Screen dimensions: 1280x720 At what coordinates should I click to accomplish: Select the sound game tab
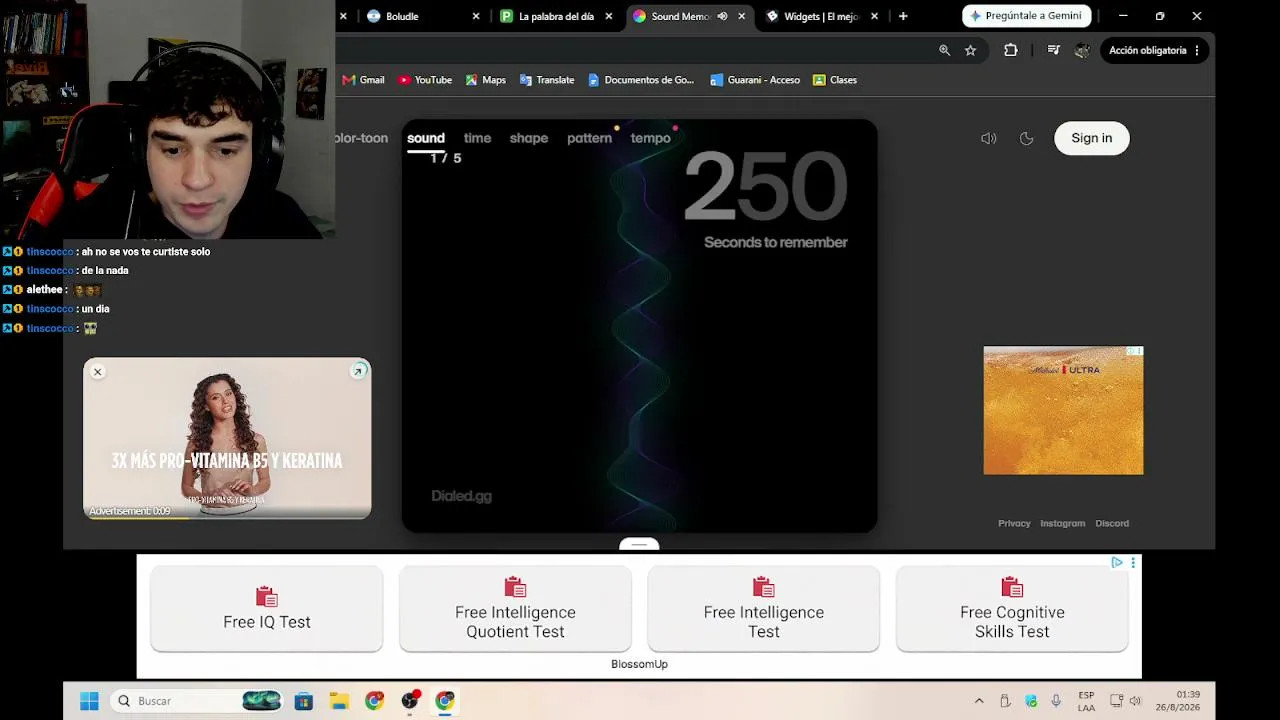(426, 138)
